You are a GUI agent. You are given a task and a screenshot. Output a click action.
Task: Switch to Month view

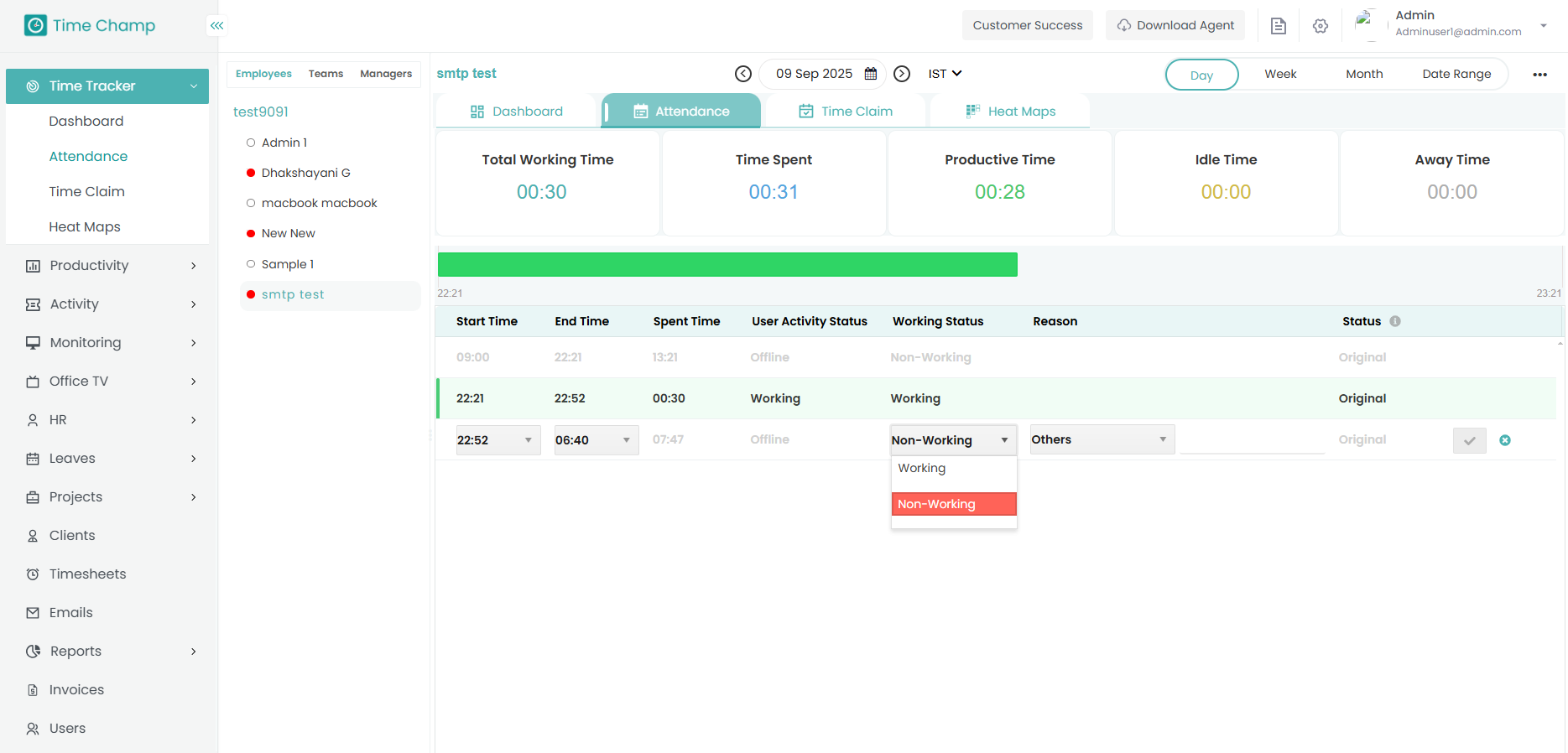click(1364, 74)
